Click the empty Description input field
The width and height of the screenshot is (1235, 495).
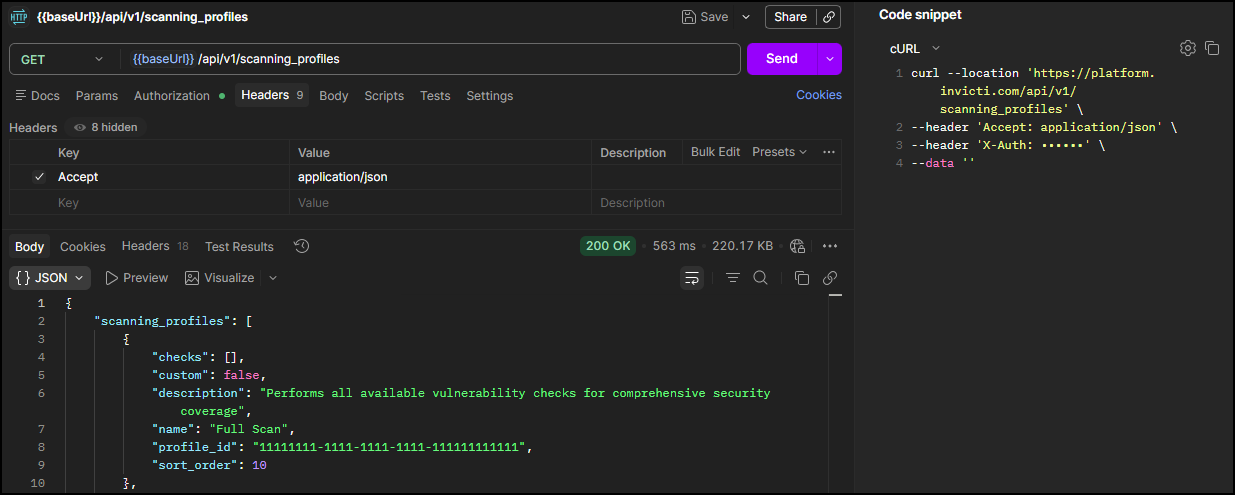[716, 203]
